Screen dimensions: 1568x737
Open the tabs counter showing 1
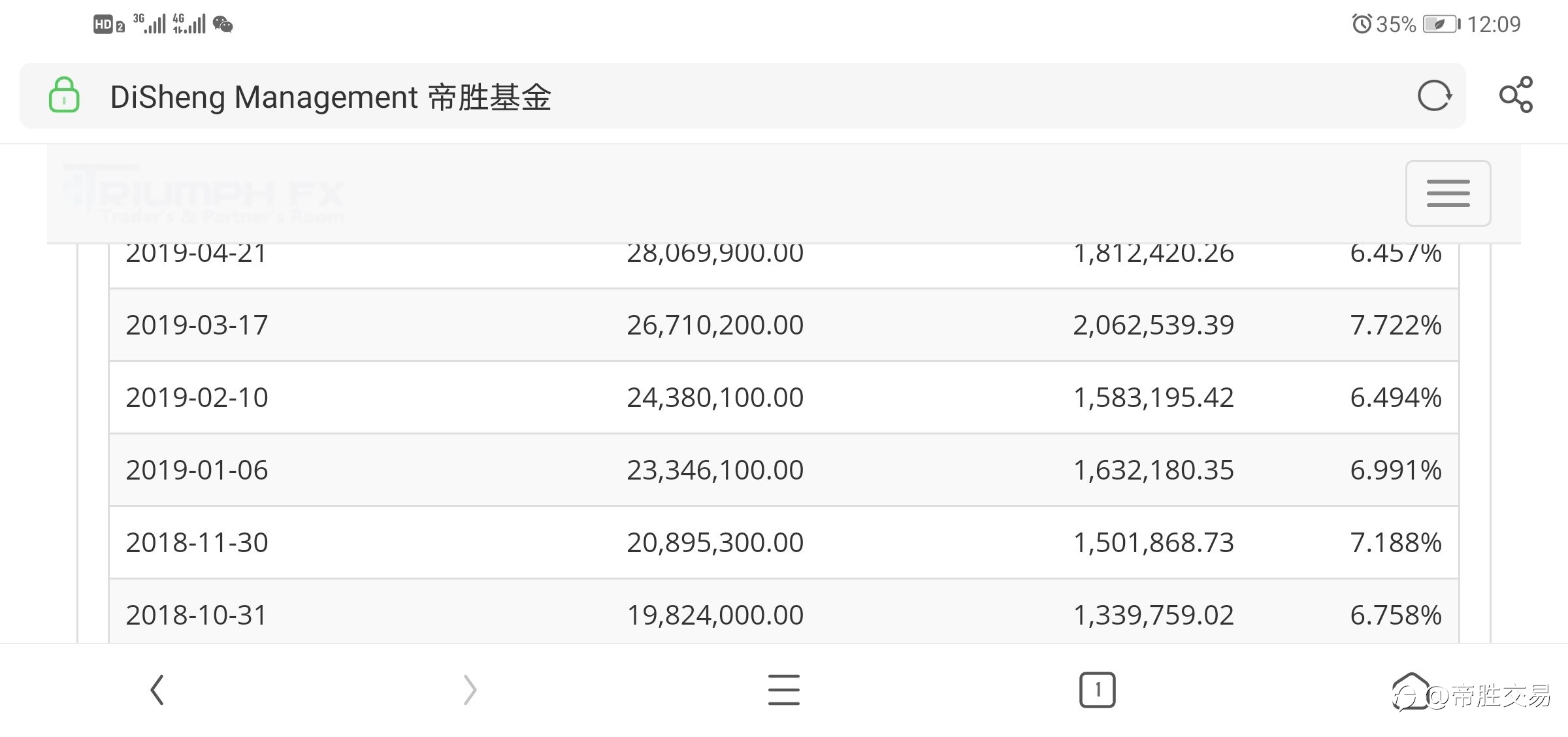pos(1097,690)
